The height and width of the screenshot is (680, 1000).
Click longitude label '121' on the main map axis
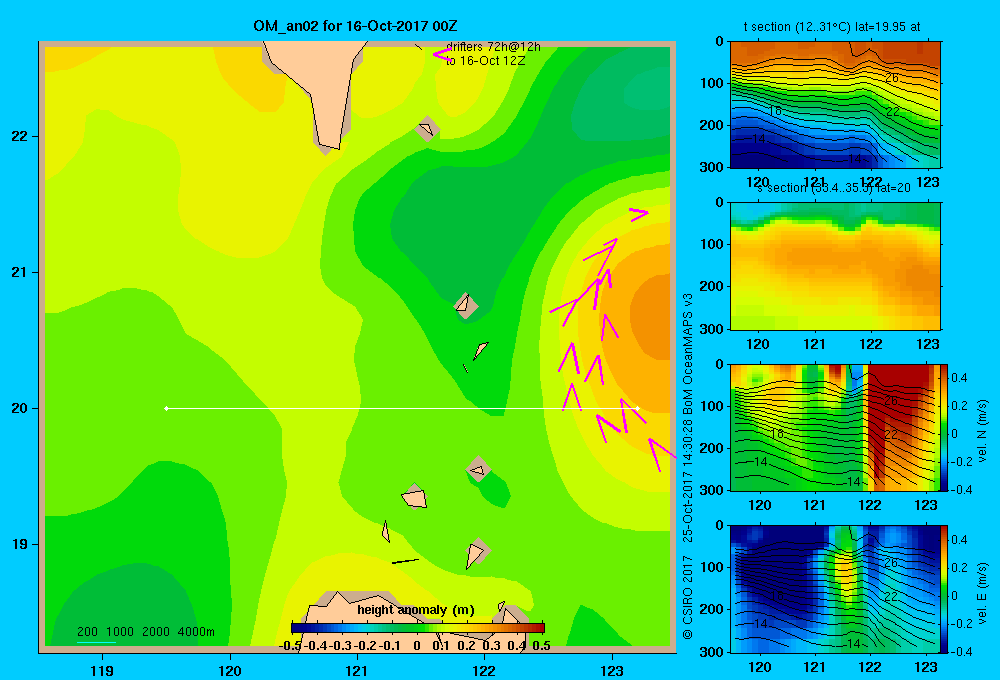pyautogui.click(x=357, y=670)
